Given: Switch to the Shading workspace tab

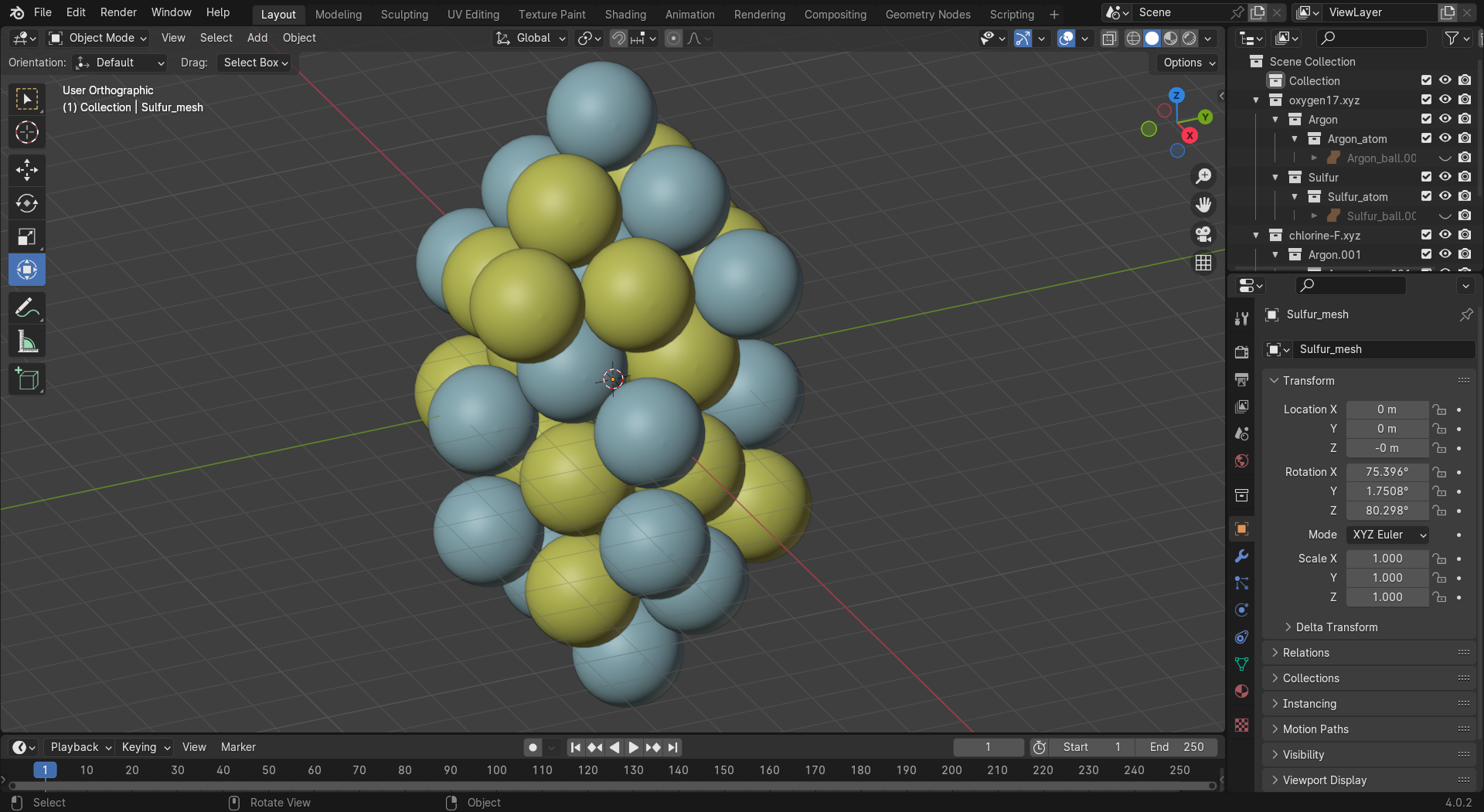Looking at the screenshot, I should [625, 14].
